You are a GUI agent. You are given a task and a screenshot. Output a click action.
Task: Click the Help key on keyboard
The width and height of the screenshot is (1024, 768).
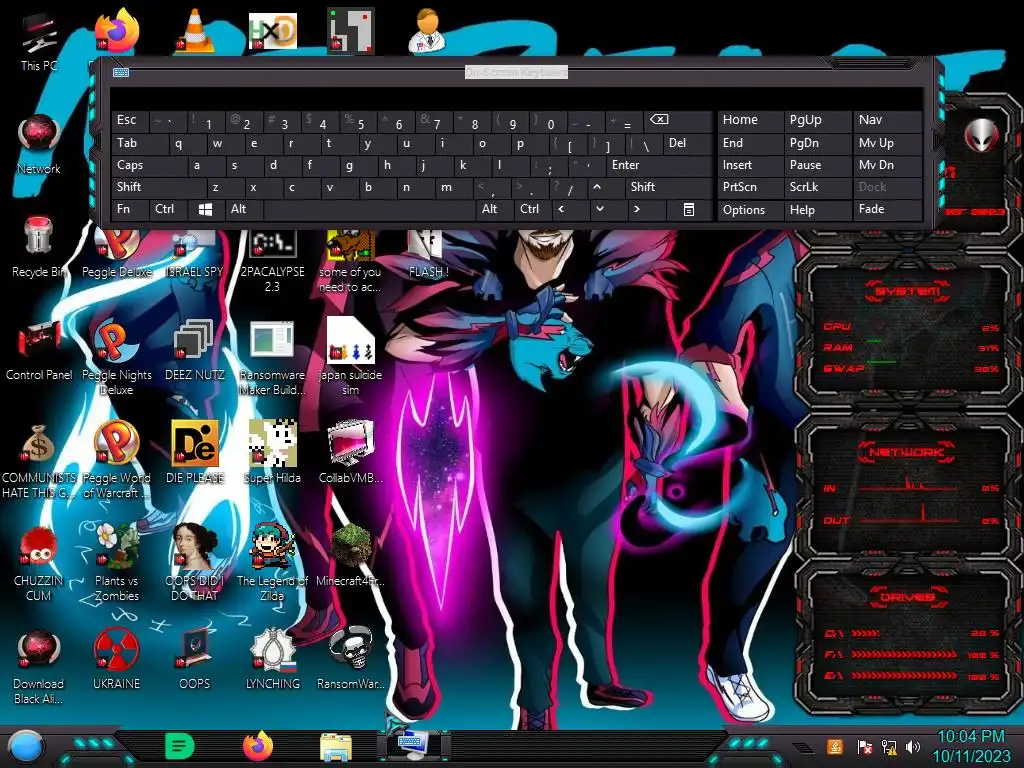click(x=818, y=210)
